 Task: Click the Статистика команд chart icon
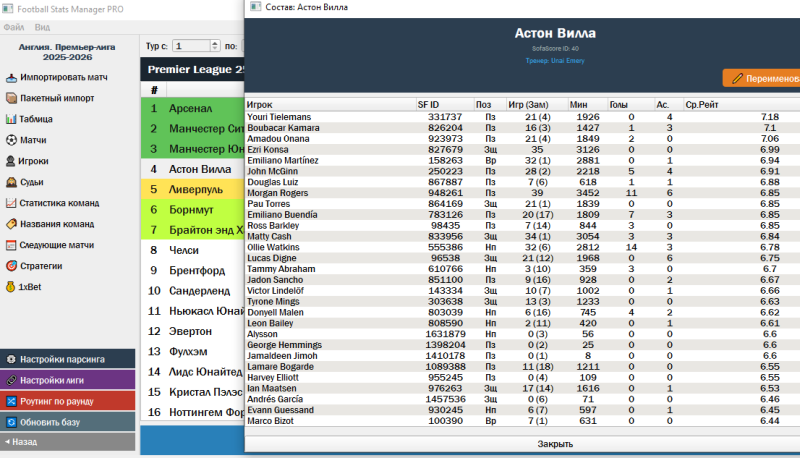click(x=11, y=203)
